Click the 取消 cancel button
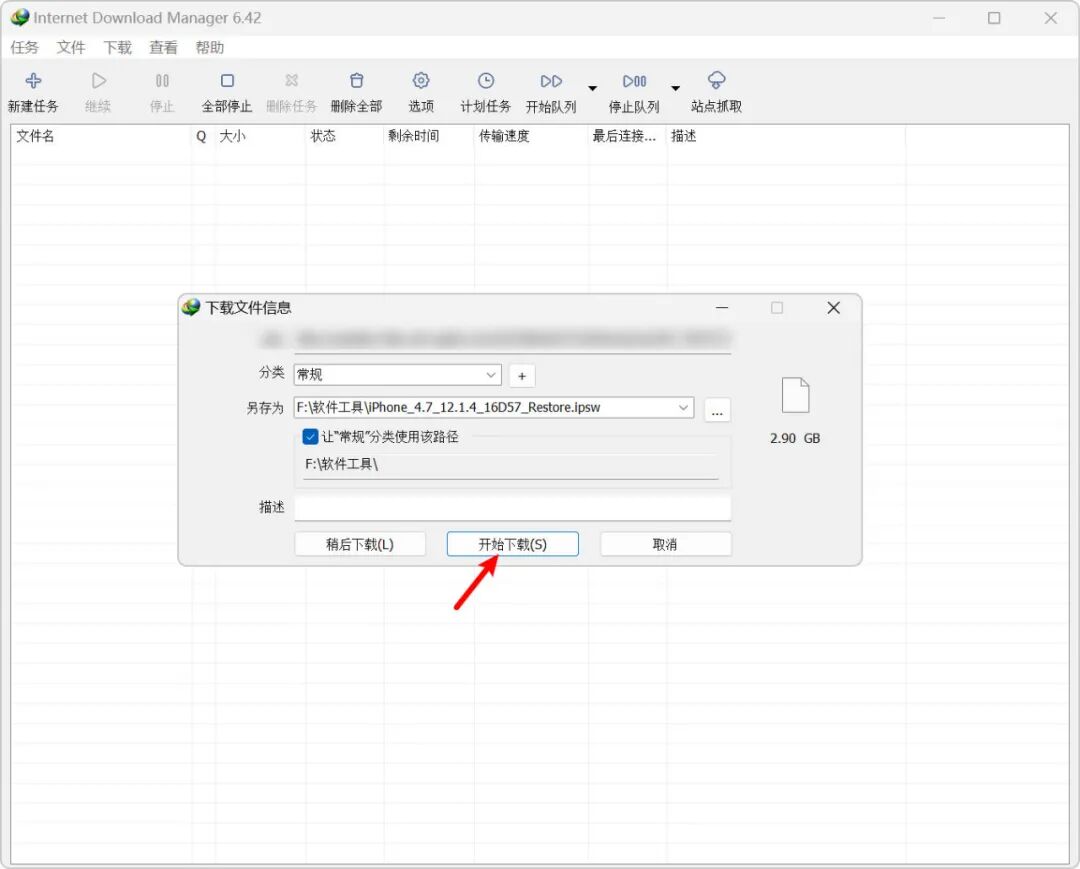 [665, 544]
